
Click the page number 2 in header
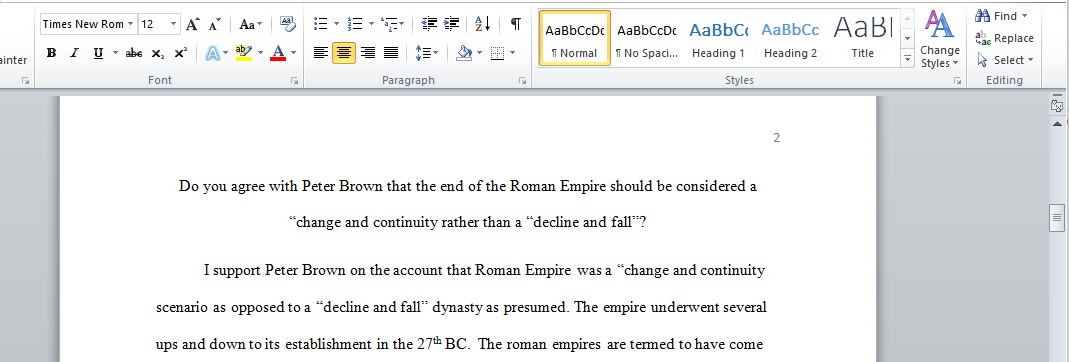coord(777,138)
